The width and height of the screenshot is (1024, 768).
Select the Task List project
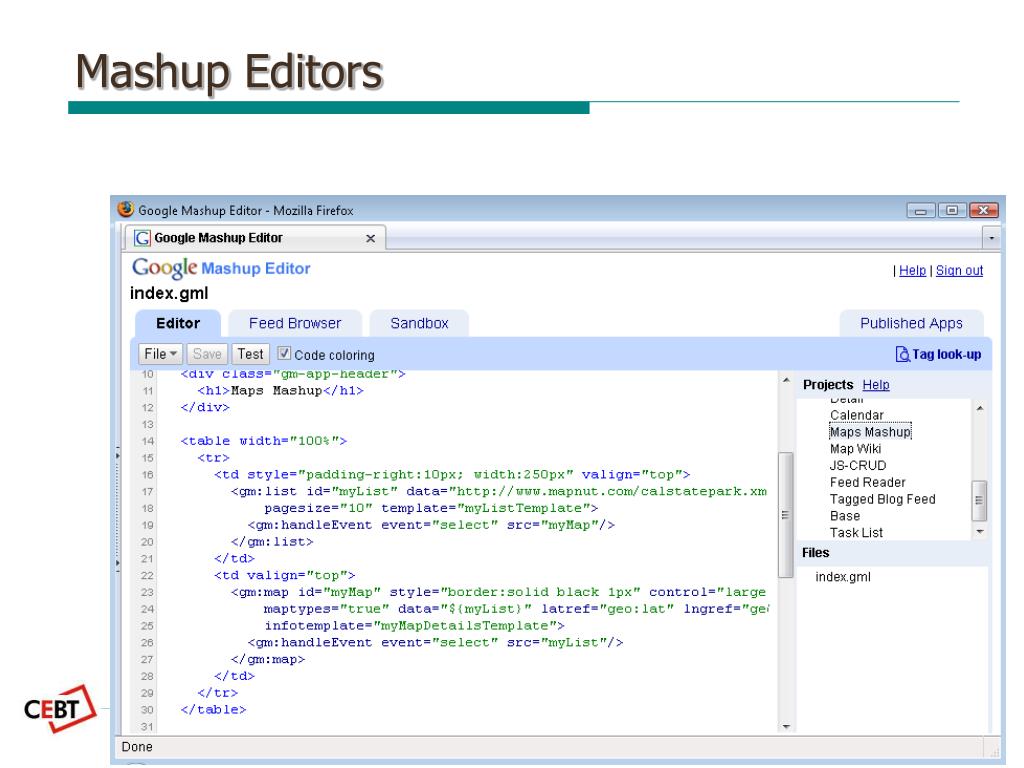[x=856, y=533]
